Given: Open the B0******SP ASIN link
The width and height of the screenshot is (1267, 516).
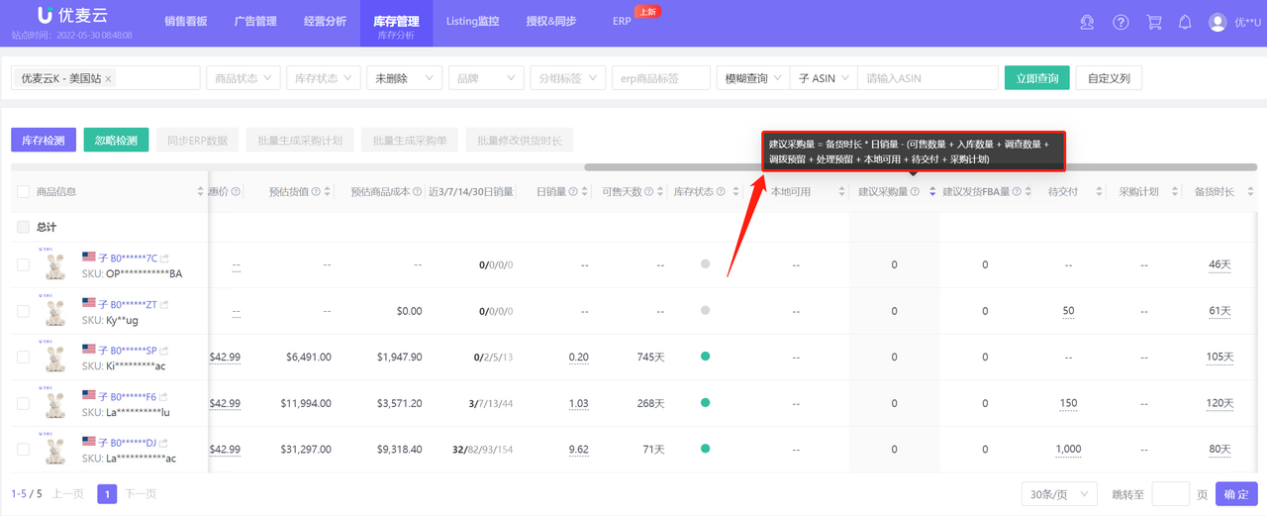Looking at the screenshot, I should [x=133, y=351].
